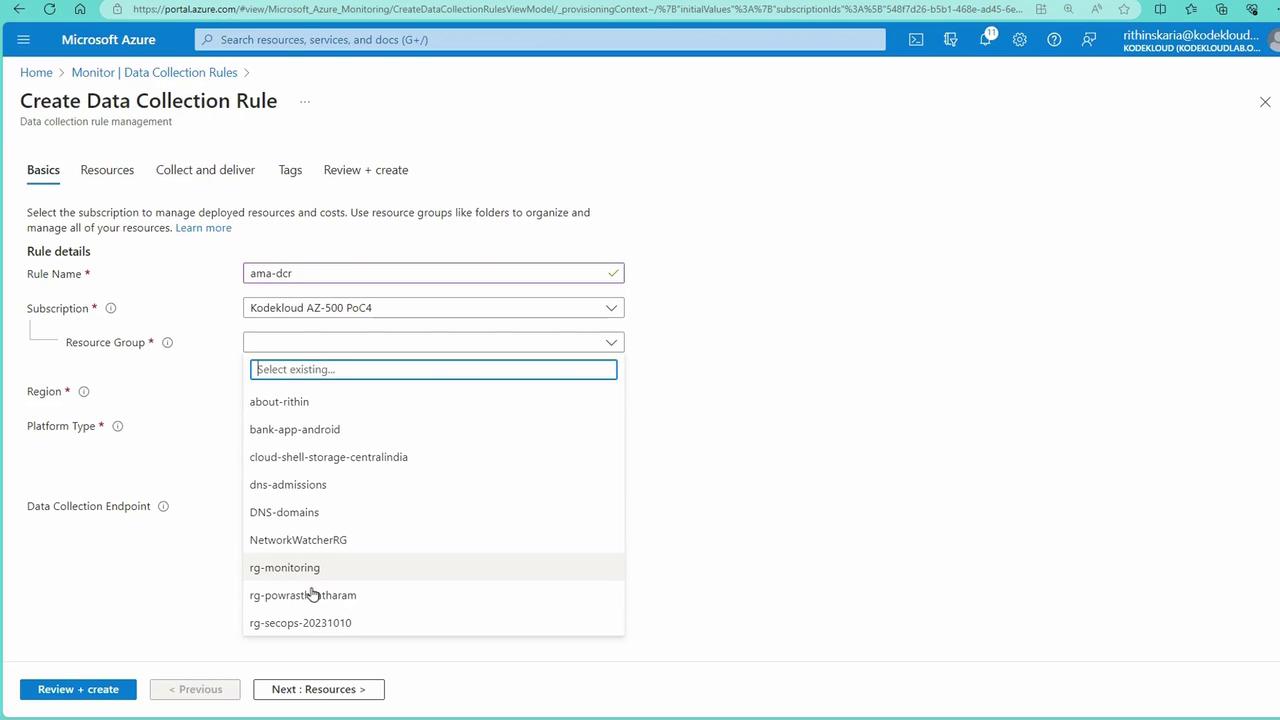This screenshot has height=720, width=1280.
Task: Select bank-app-android resource group
Action: pyautogui.click(x=433, y=429)
